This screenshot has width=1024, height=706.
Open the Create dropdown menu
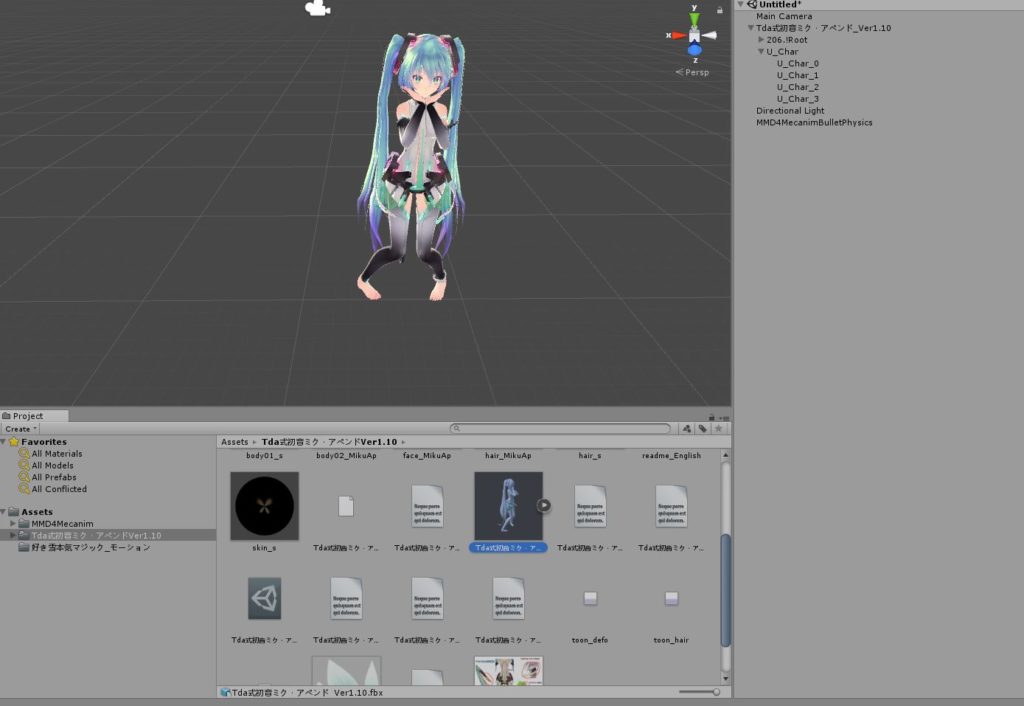coord(20,427)
